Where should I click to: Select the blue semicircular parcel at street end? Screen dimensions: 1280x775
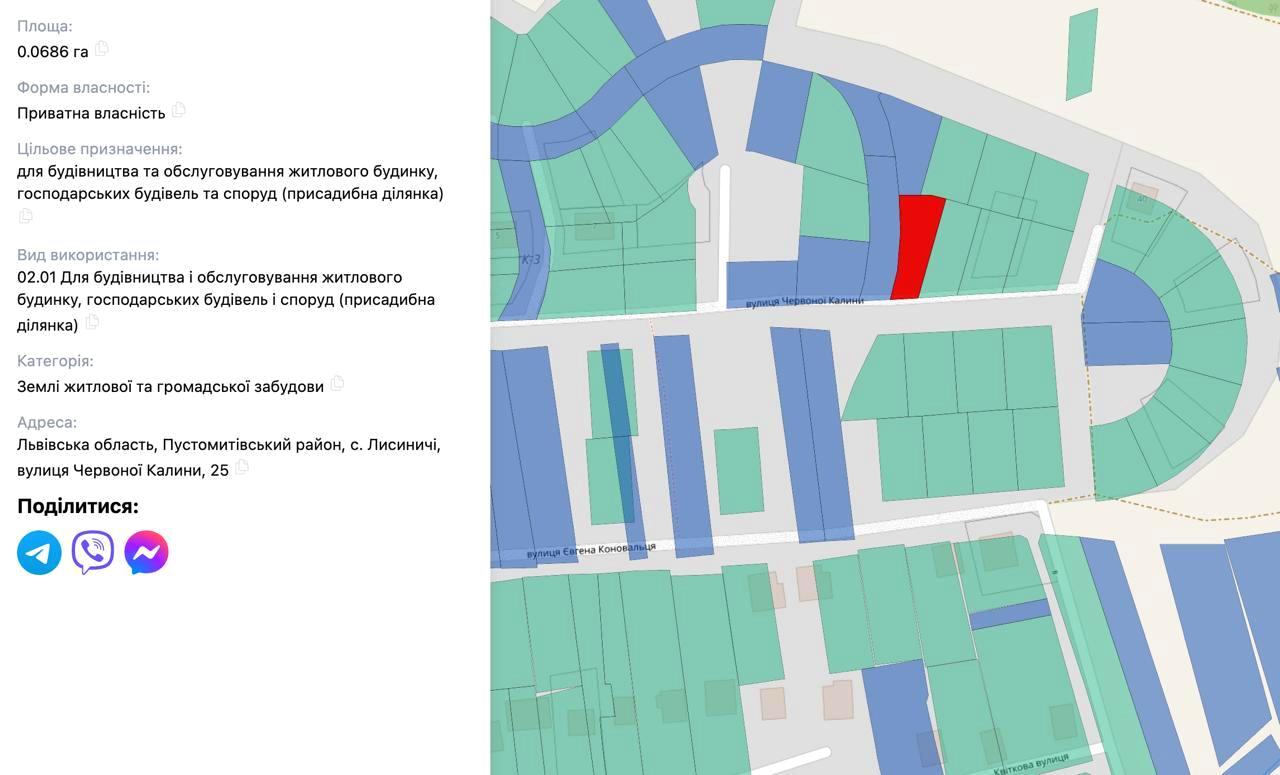(1125, 313)
